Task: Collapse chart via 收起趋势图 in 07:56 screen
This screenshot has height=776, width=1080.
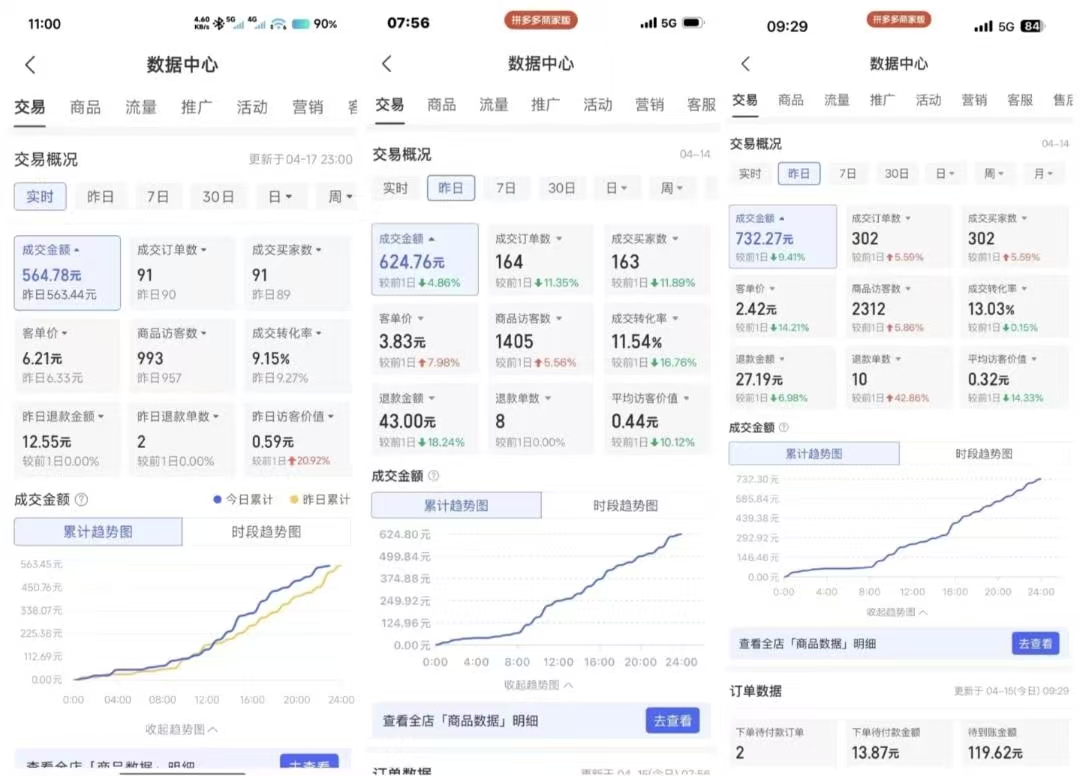Action: tap(539, 685)
